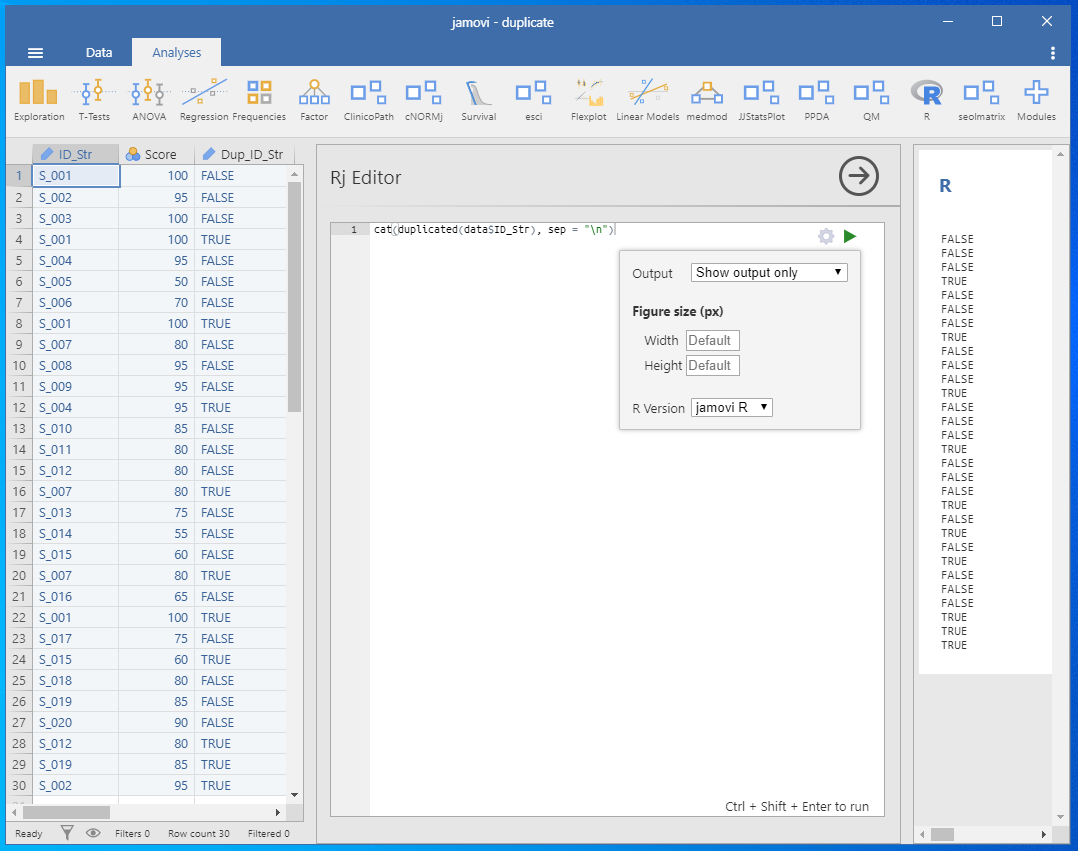
Task: Open the T-Tests analysis menu
Action: click(94, 100)
